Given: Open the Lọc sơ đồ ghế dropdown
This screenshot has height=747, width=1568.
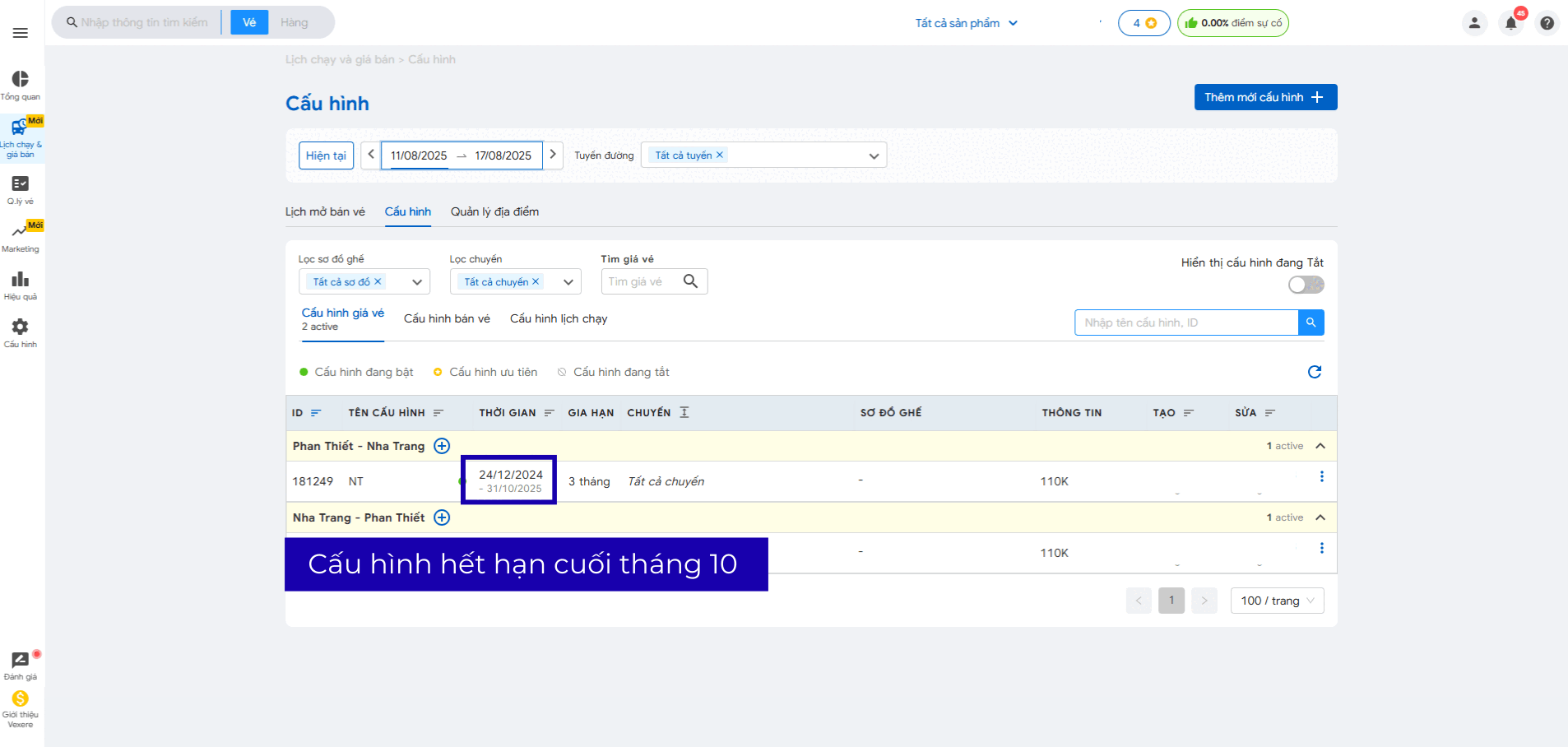Looking at the screenshot, I should [416, 282].
